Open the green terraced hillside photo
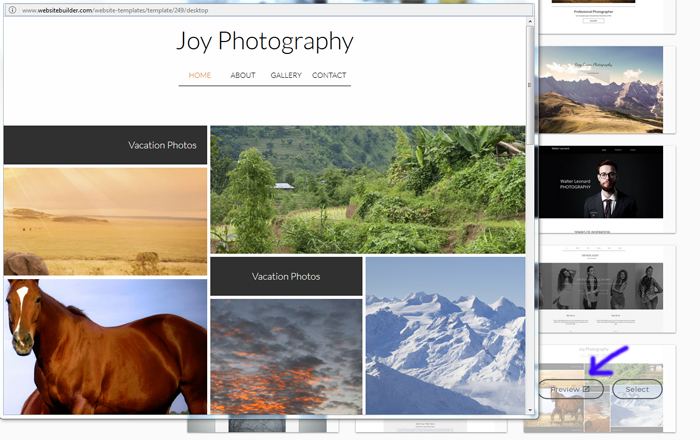700x440 pixels. click(368, 190)
